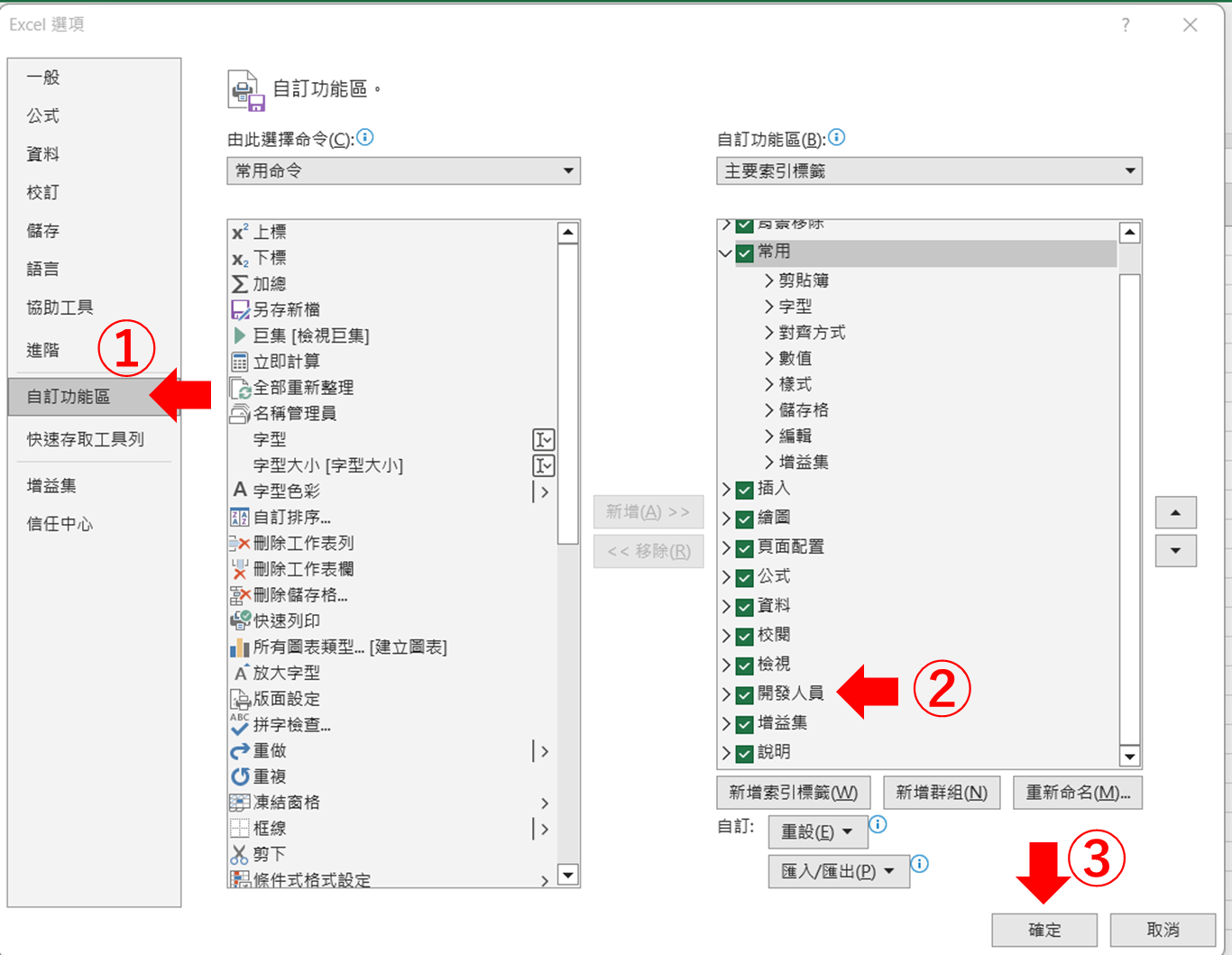Select the 另存新檔 save-as icon
Viewport: 1232px width, 955px height.
coord(240,310)
